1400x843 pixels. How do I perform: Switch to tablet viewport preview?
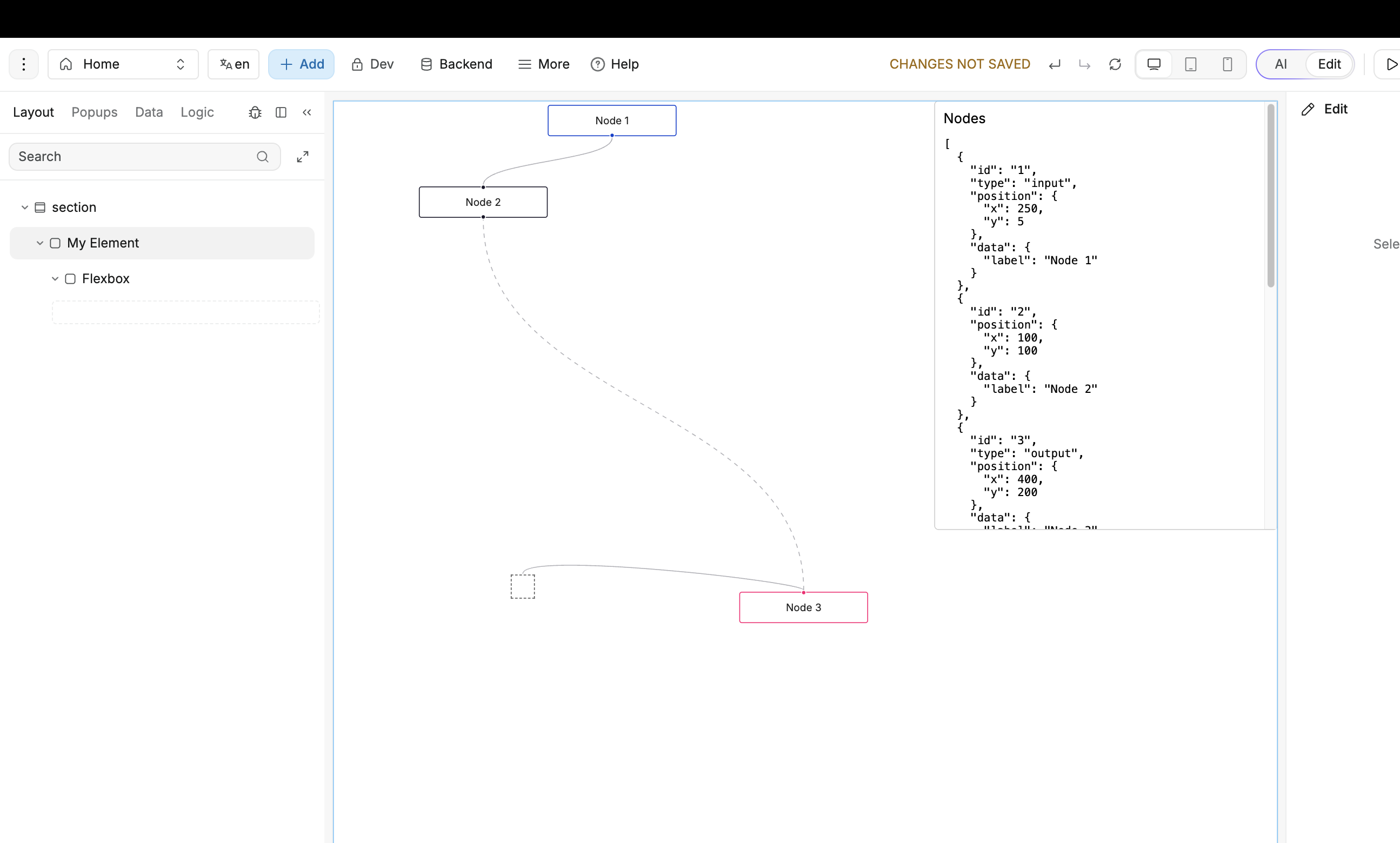click(x=1190, y=64)
